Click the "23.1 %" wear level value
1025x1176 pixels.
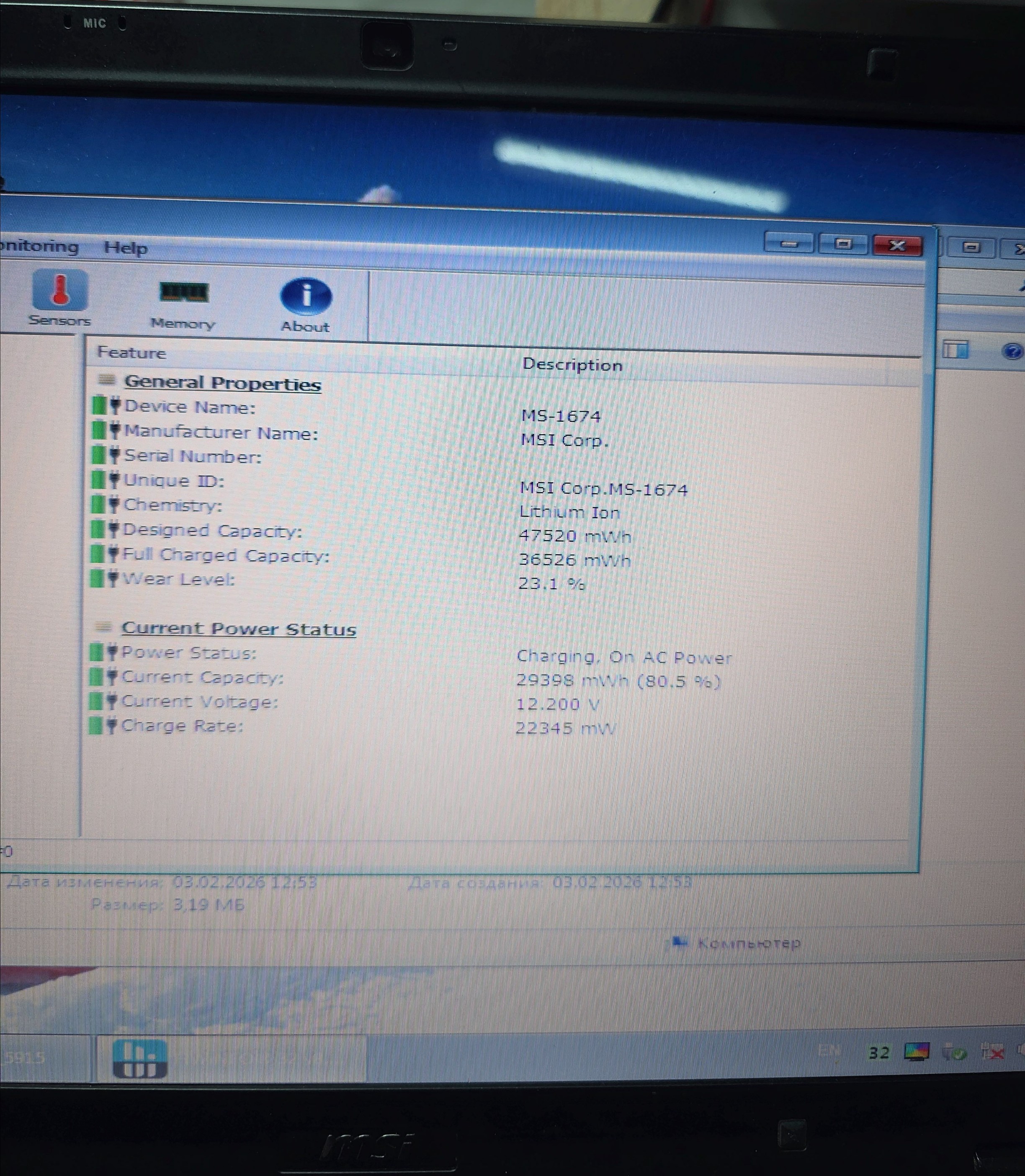[551, 583]
